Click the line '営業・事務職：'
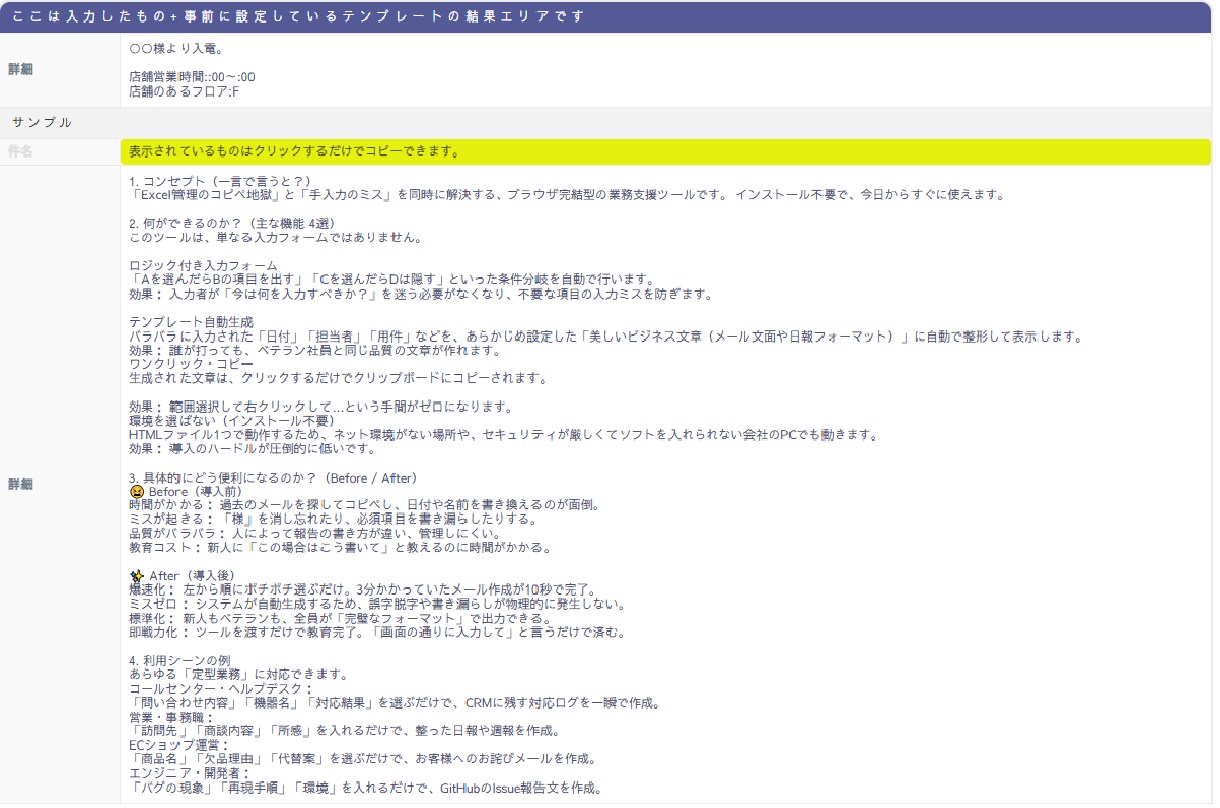 pyautogui.click(x=171, y=717)
